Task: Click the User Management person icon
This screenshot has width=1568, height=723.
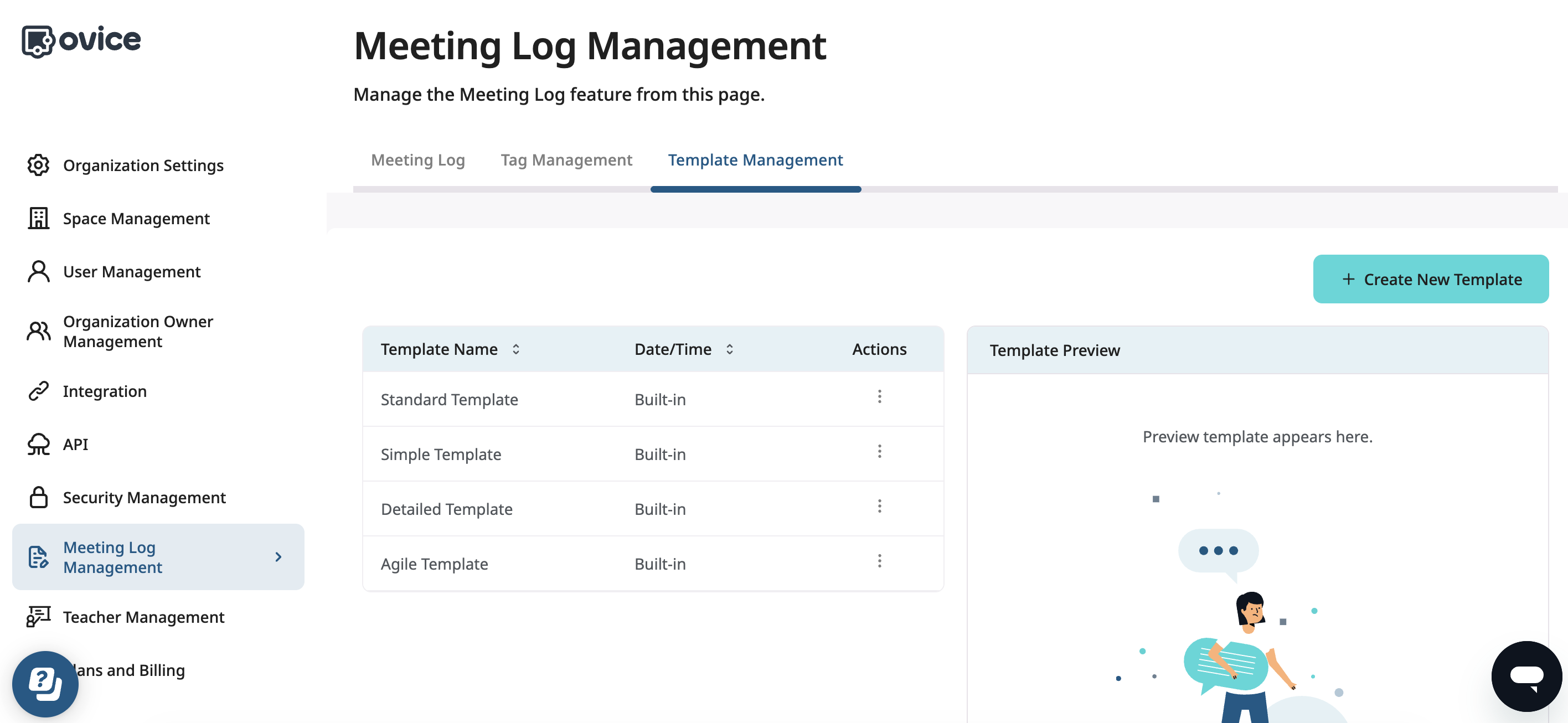Action: [38, 271]
